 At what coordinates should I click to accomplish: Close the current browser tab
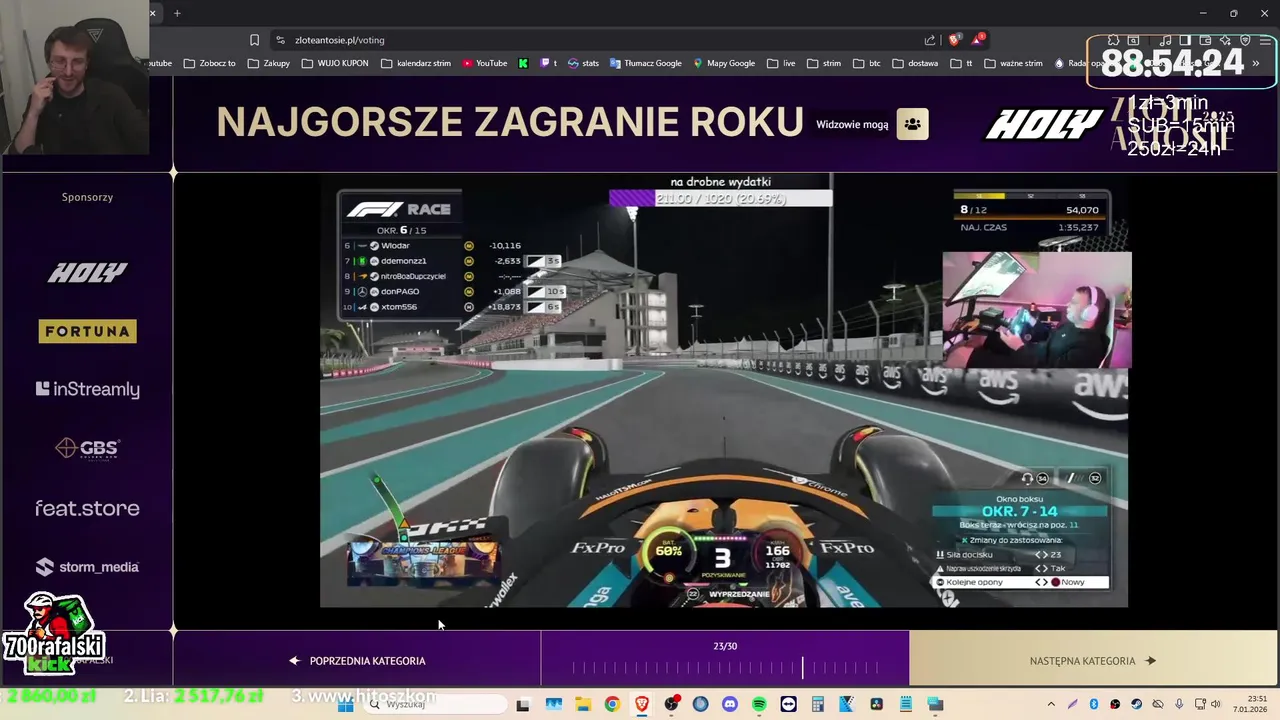click(x=153, y=13)
